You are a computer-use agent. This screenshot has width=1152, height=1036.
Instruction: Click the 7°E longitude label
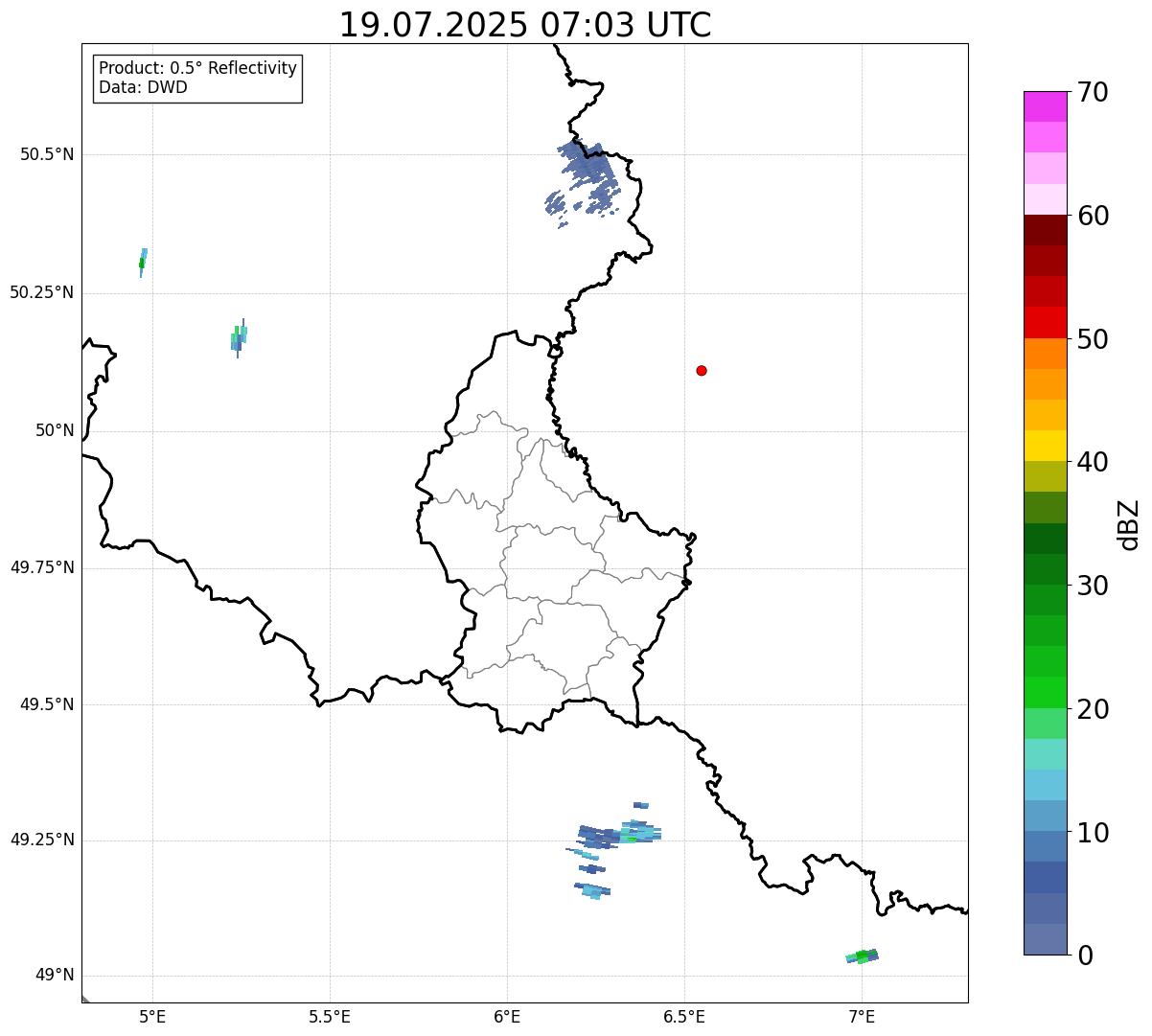pyautogui.click(x=862, y=1016)
